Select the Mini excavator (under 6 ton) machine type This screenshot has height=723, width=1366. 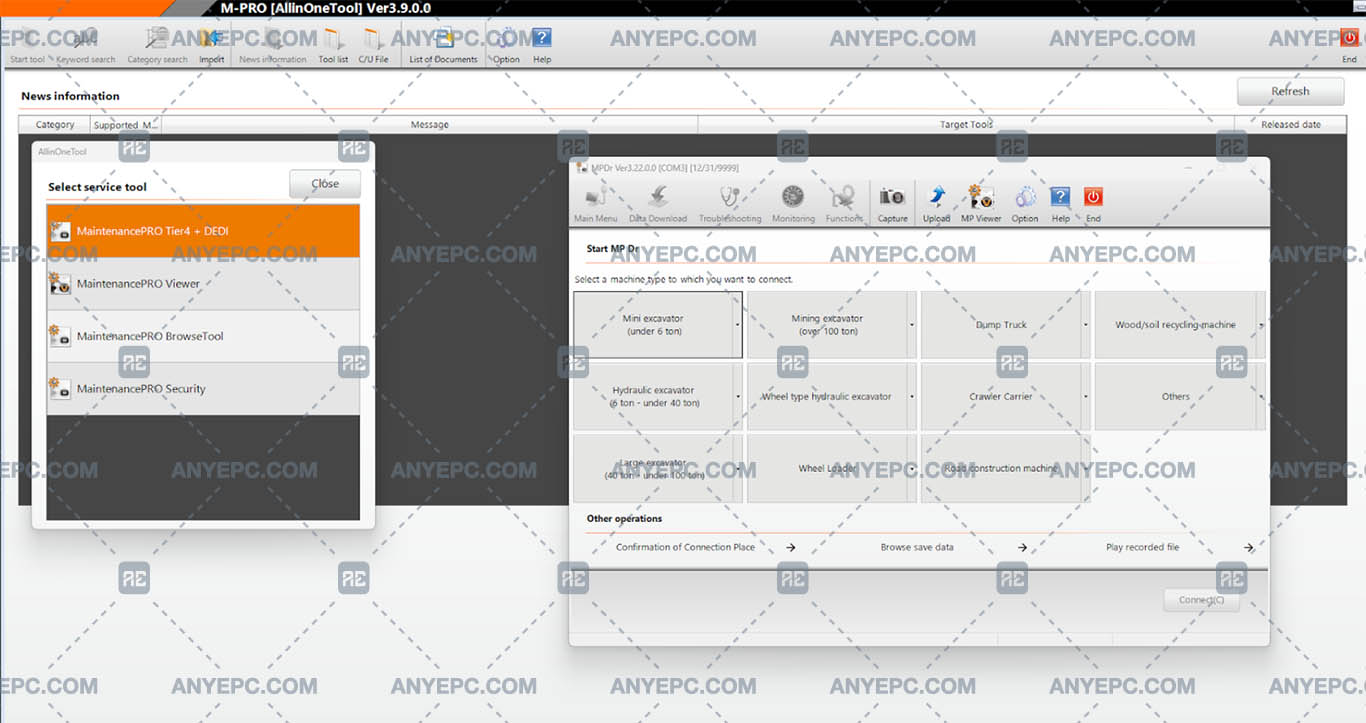pyautogui.click(x=654, y=325)
